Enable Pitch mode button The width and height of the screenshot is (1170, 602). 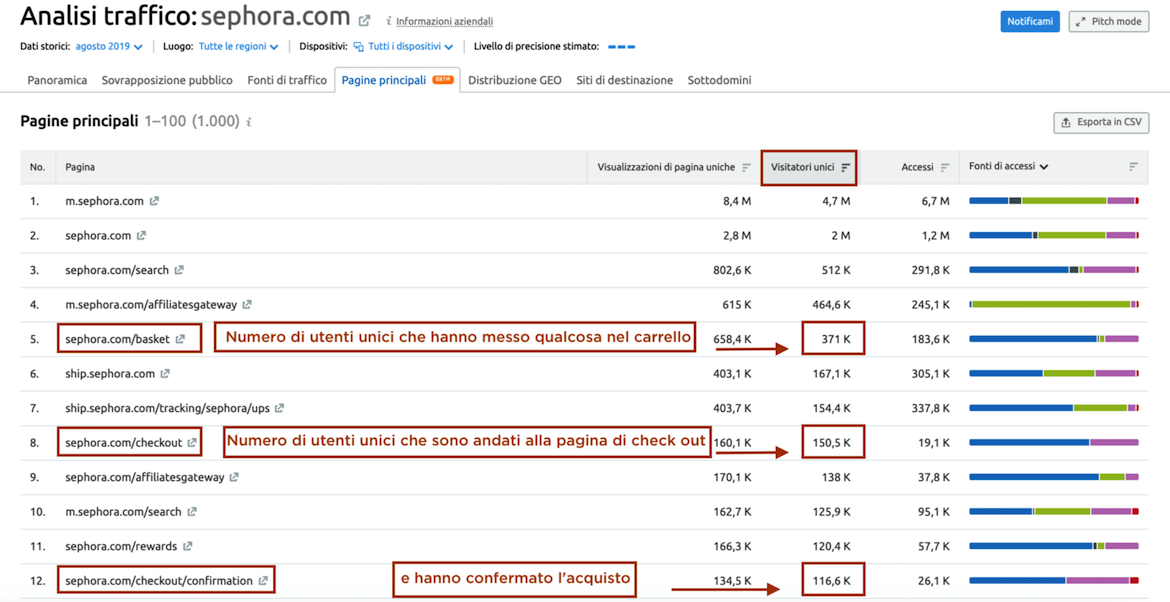click(1108, 21)
